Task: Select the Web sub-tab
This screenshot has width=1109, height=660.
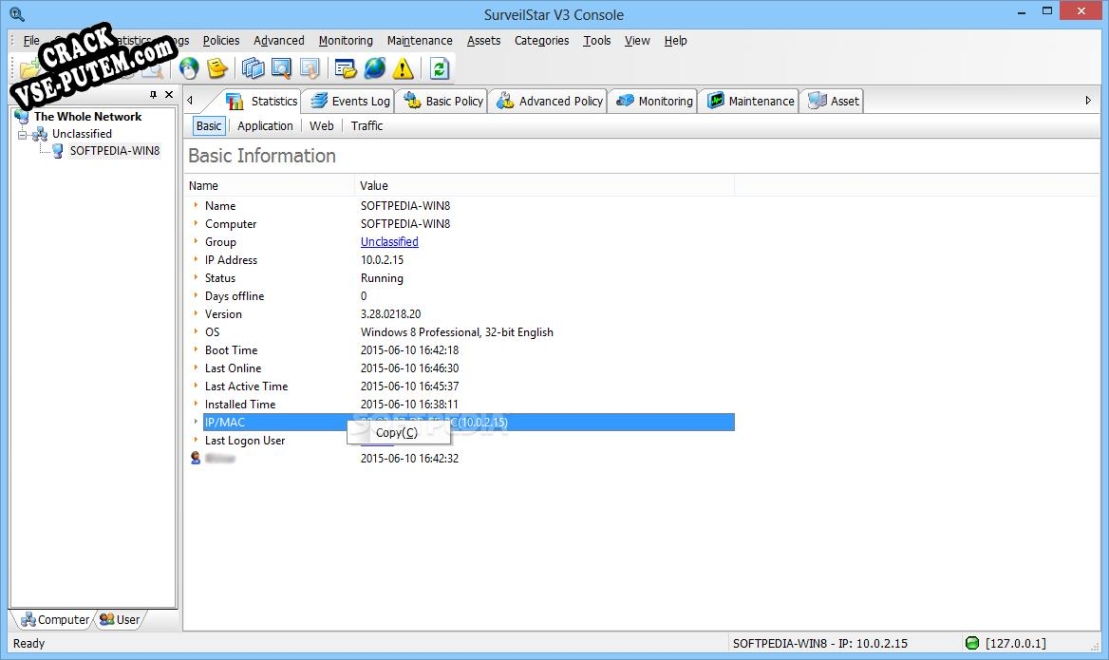Action: click(x=322, y=126)
